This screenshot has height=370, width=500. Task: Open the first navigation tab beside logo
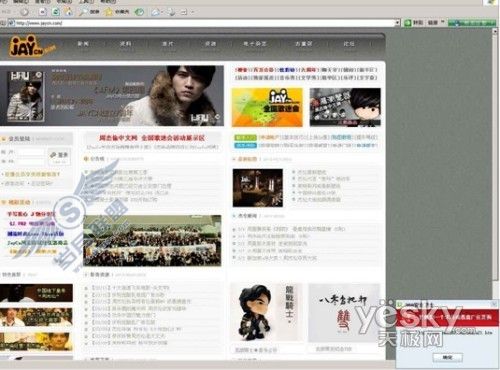(83, 44)
